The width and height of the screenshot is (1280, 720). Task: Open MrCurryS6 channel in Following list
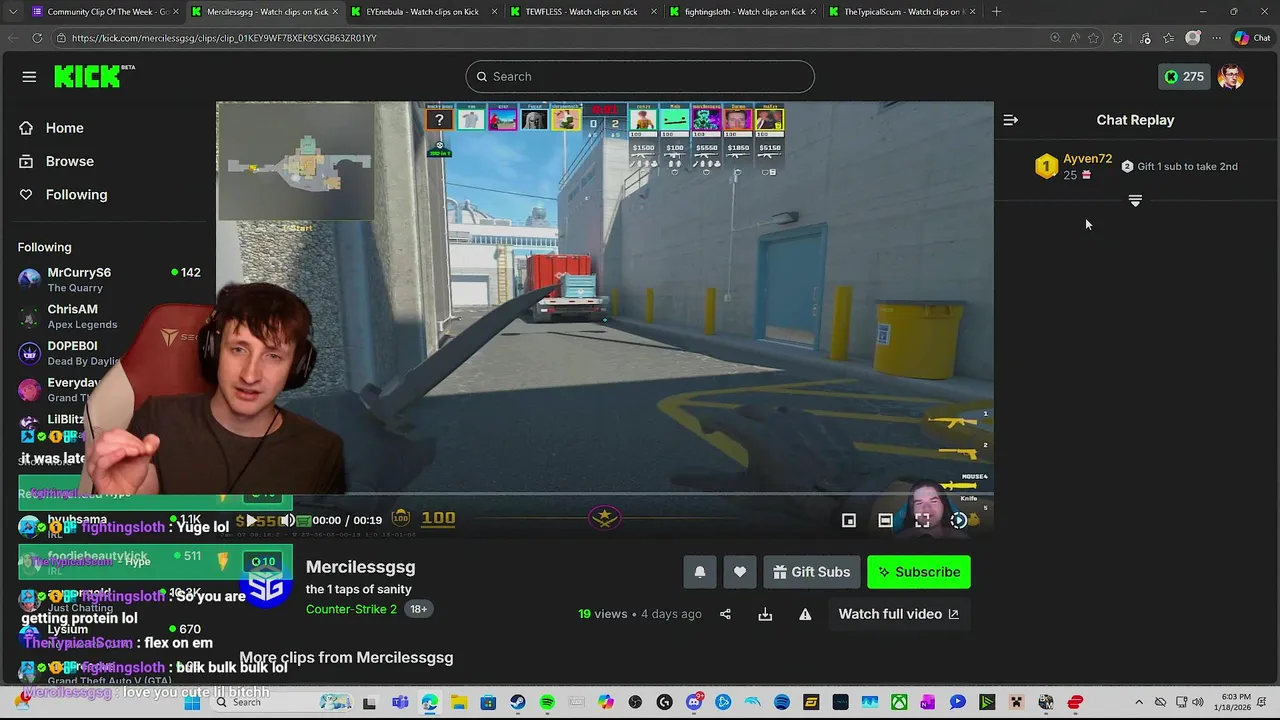110,279
